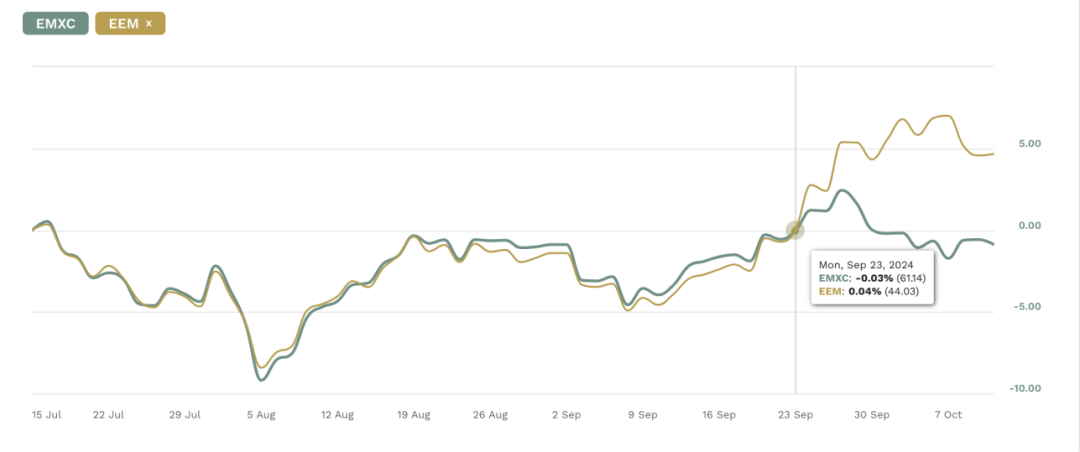Remove EEM using its x icon
1080x452 pixels.
pos(149,23)
